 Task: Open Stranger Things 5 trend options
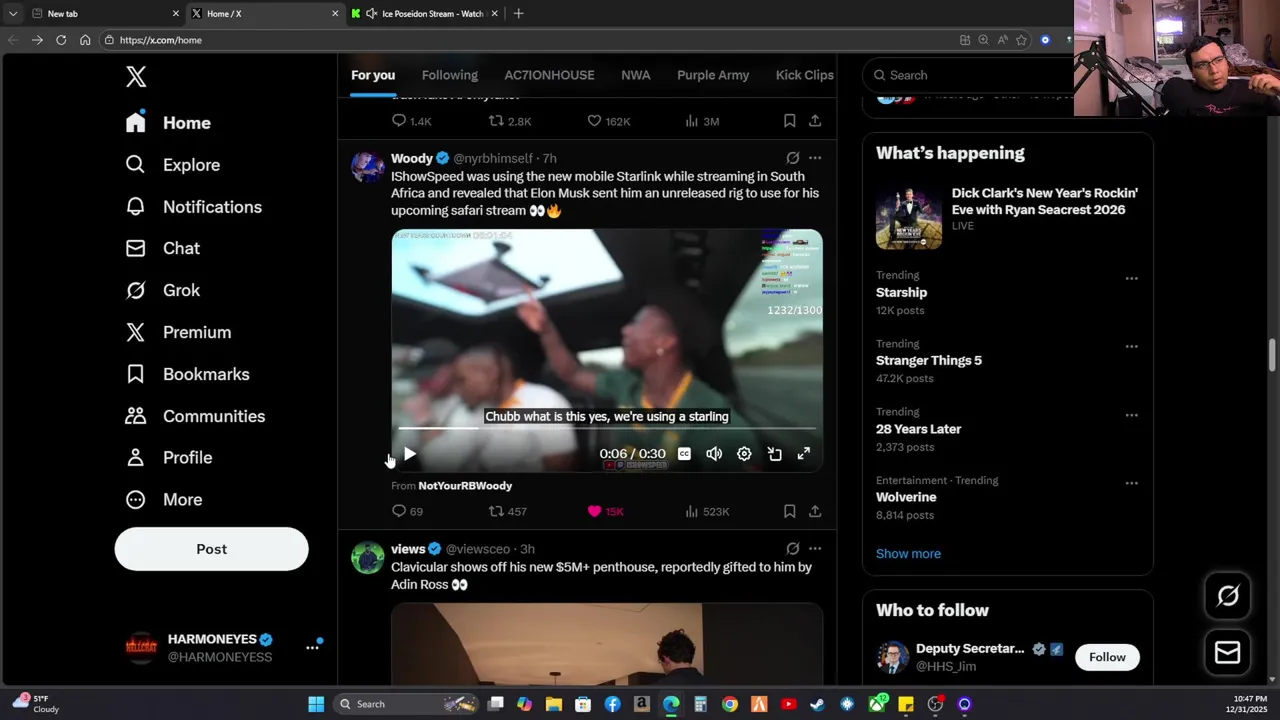[1131, 347]
